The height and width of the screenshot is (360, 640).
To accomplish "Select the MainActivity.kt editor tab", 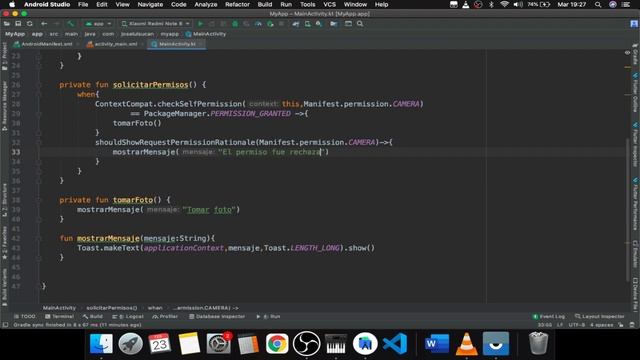I will [x=176, y=44].
